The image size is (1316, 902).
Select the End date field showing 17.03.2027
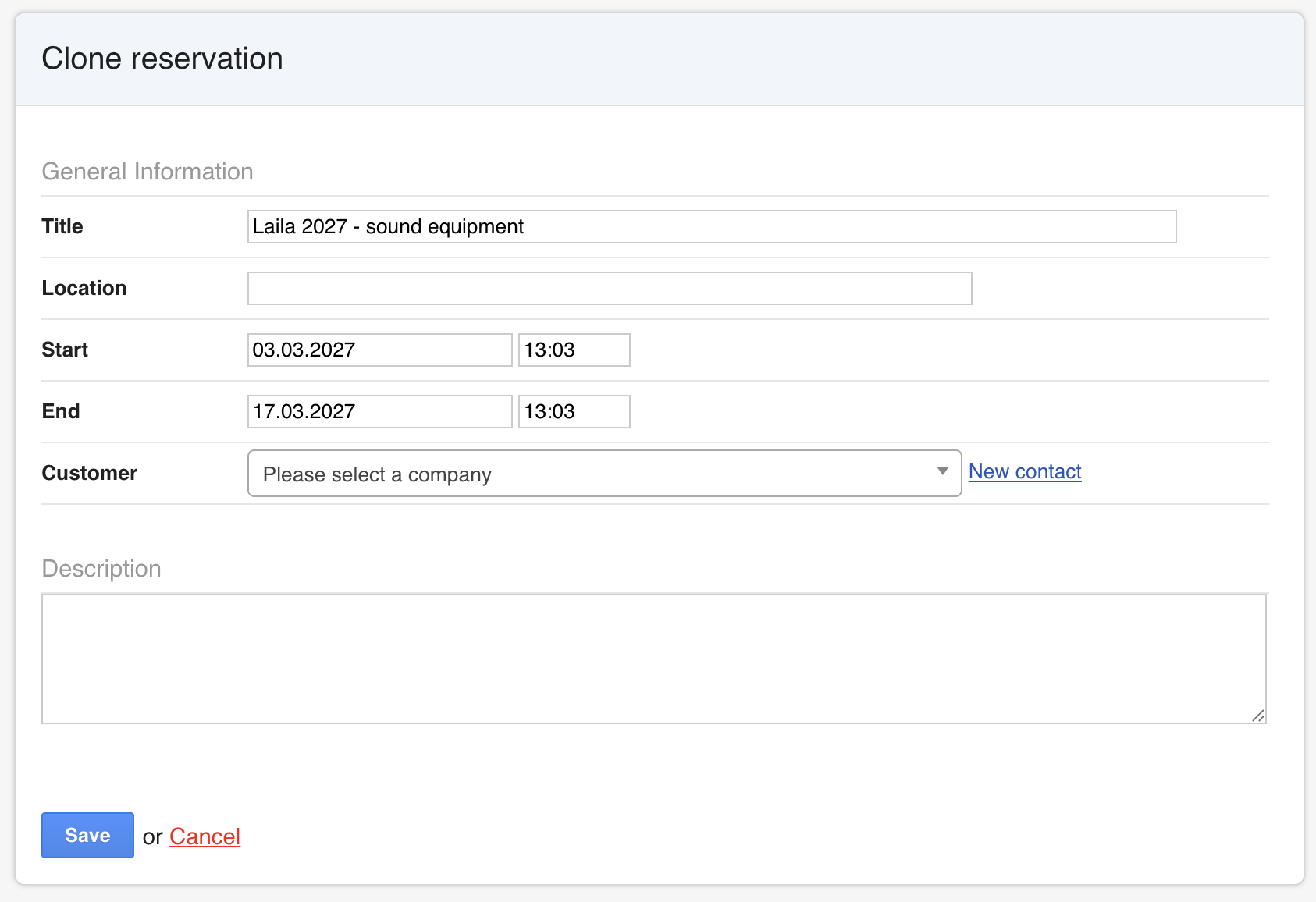point(379,411)
